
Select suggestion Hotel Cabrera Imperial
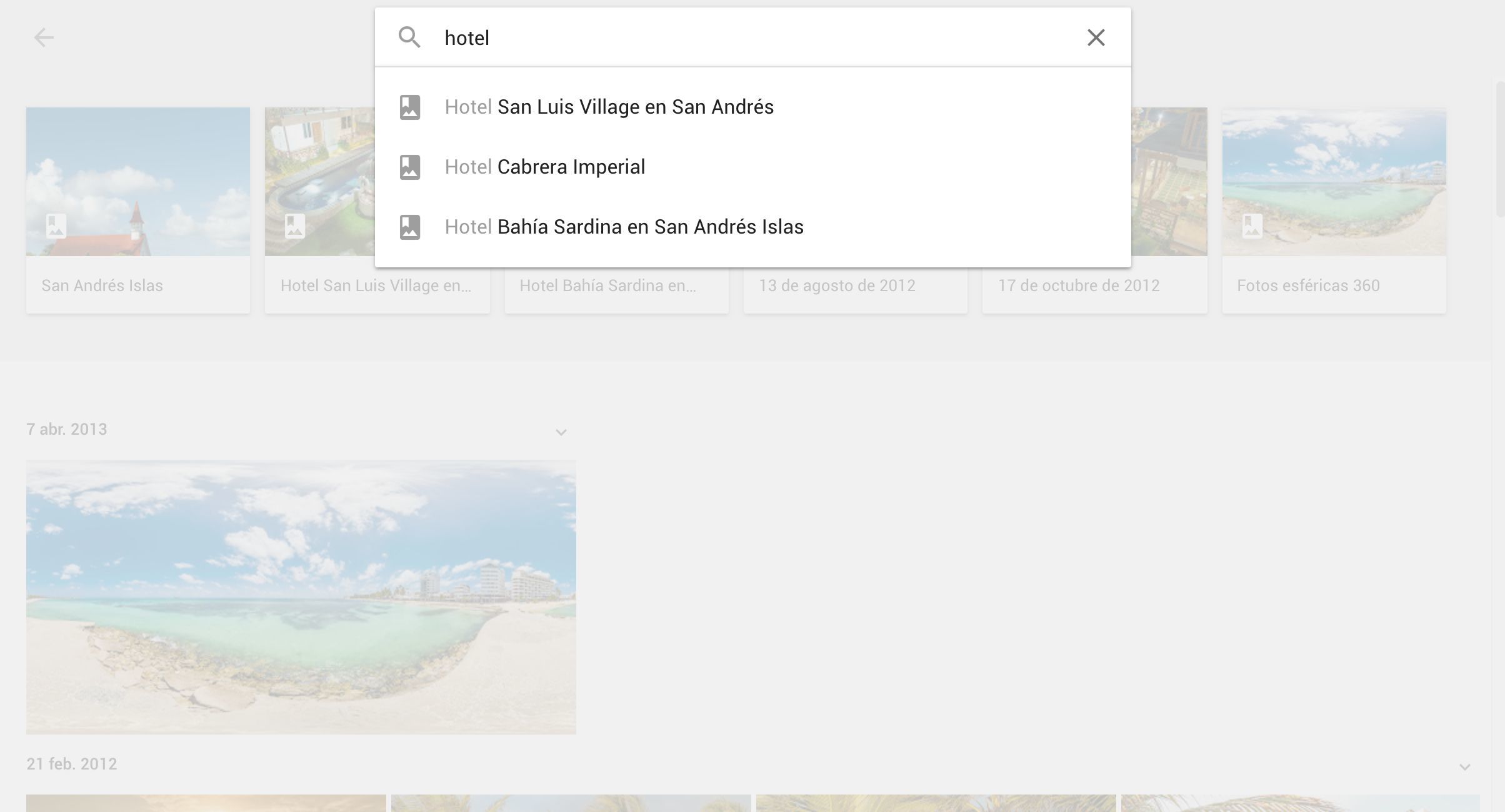click(x=752, y=167)
